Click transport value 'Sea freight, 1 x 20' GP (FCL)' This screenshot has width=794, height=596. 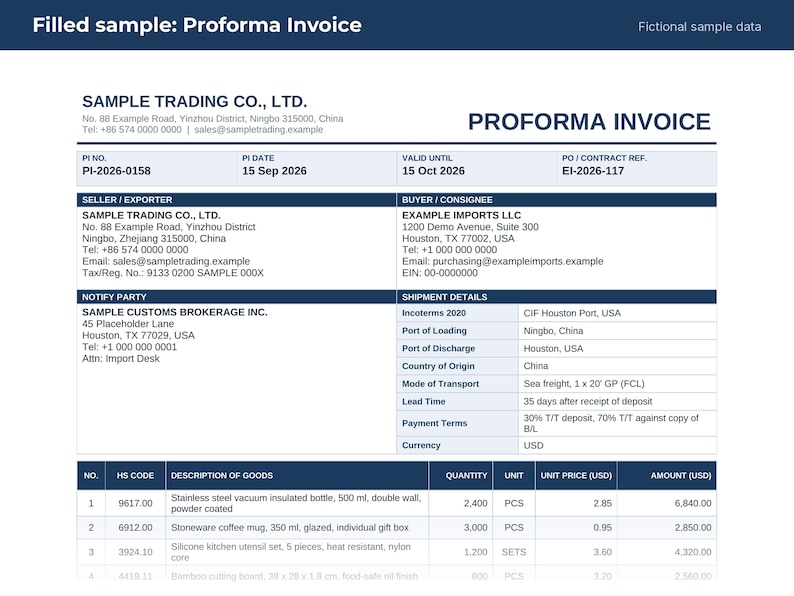584,383
